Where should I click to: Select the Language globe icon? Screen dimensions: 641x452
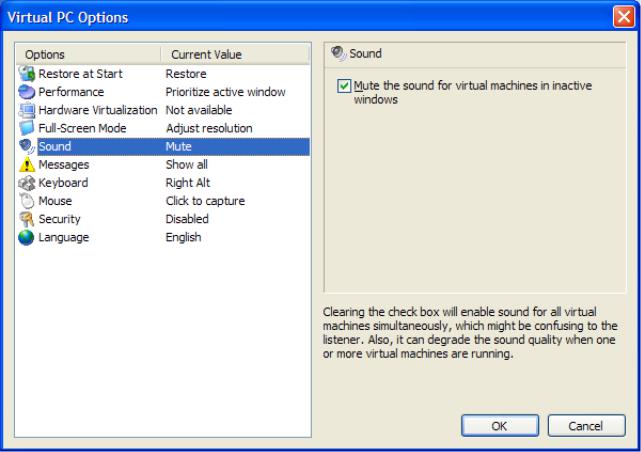tap(27, 237)
